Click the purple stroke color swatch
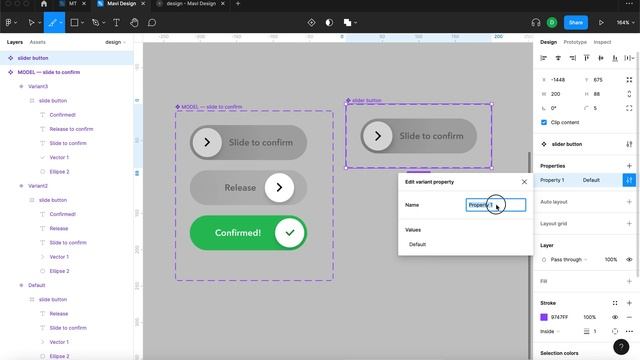The width and height of the screenshot is (640, 360). coord(544,317)
